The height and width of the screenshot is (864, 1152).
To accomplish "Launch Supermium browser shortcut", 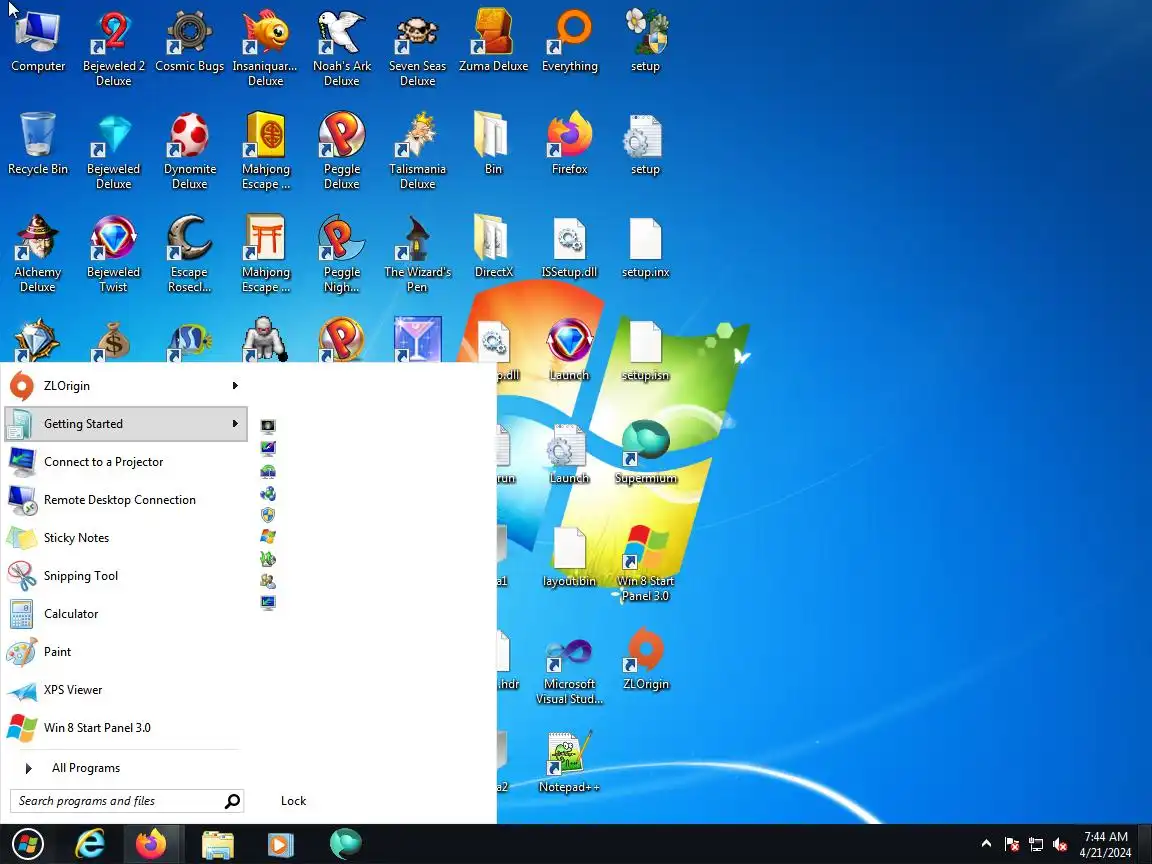I will coord(645,453).
